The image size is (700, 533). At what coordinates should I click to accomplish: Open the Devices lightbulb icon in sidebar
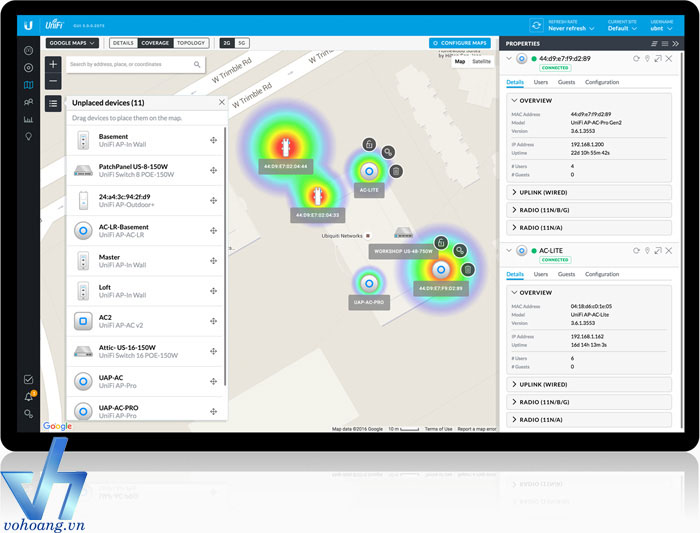click(x=29, y=137)
